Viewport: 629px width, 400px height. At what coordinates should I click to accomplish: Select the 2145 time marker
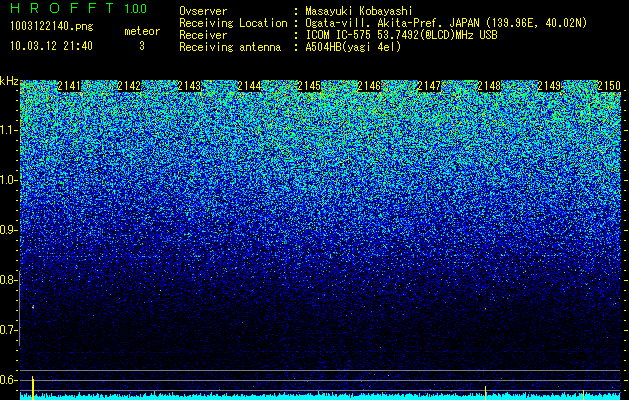coord(309,86)
